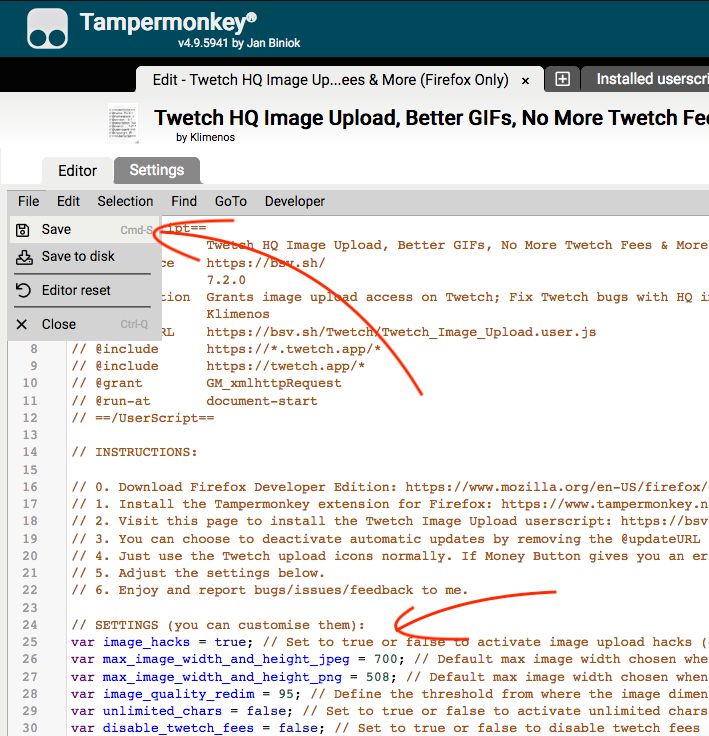Click the Tampermonkey logo icon
The image size is (709, 736).
[x=47, y=29]
